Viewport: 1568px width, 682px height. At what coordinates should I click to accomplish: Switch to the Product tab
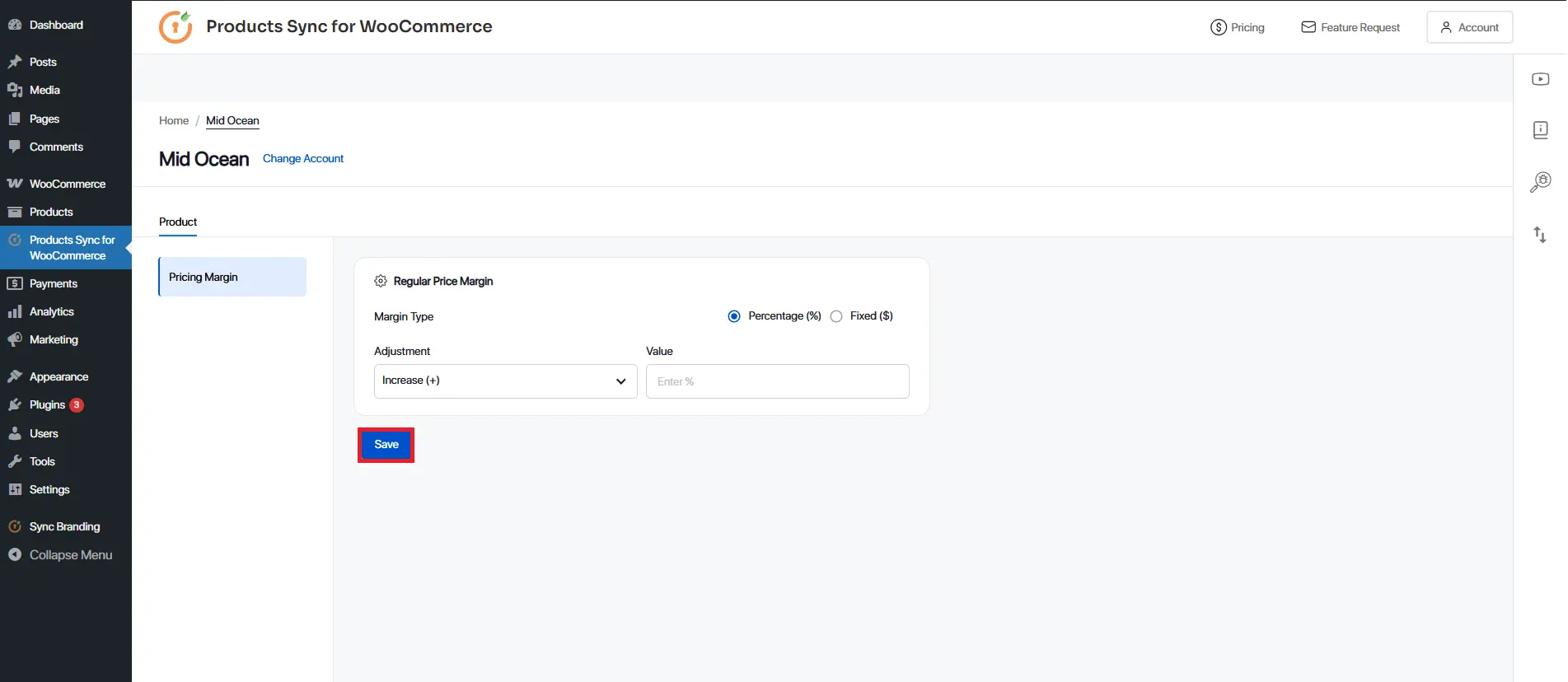pos(178,222)
